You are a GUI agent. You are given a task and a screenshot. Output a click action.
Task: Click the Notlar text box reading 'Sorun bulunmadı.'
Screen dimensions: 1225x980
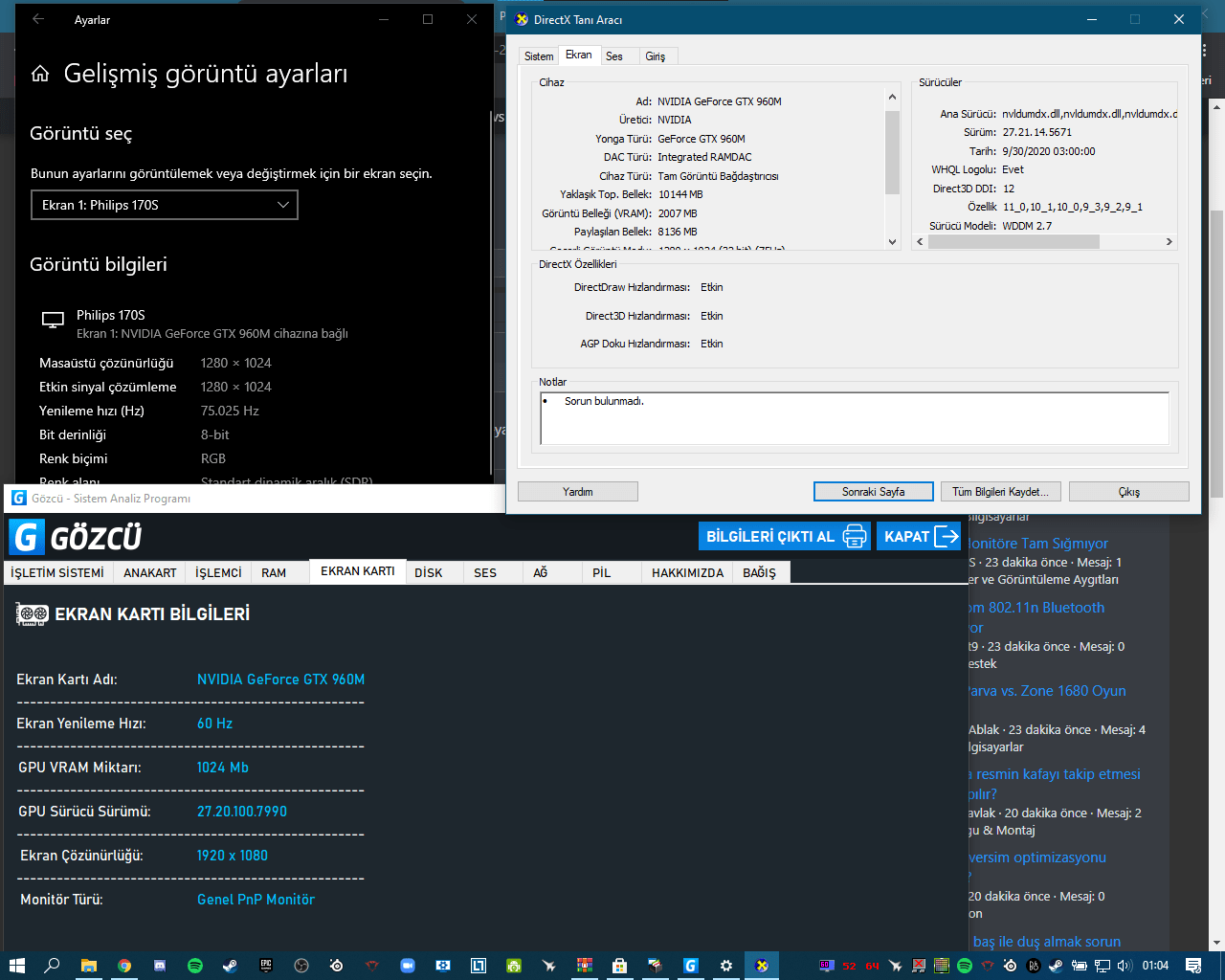[x=855, y=418]
